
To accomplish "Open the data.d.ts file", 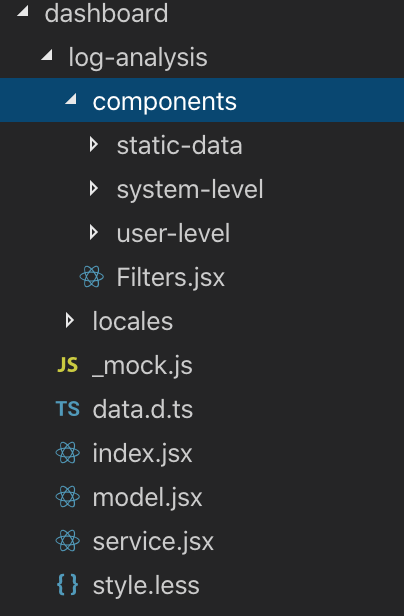I will pyautogui.click(x=143, y=409).
